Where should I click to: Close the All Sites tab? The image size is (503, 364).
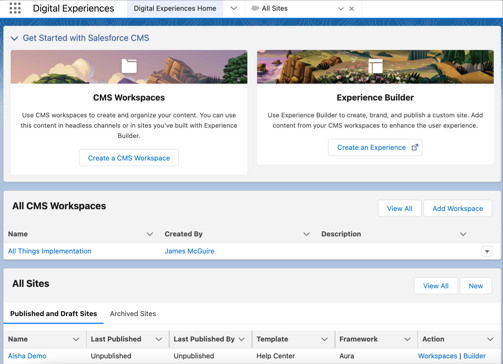[351, 9]
